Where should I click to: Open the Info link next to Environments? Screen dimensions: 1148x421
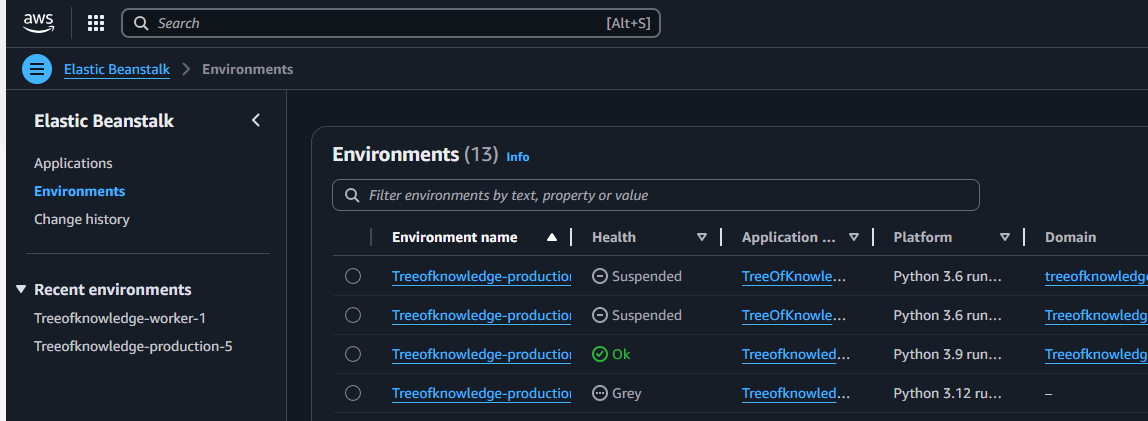pyautogui.click(x=518, y=157)
